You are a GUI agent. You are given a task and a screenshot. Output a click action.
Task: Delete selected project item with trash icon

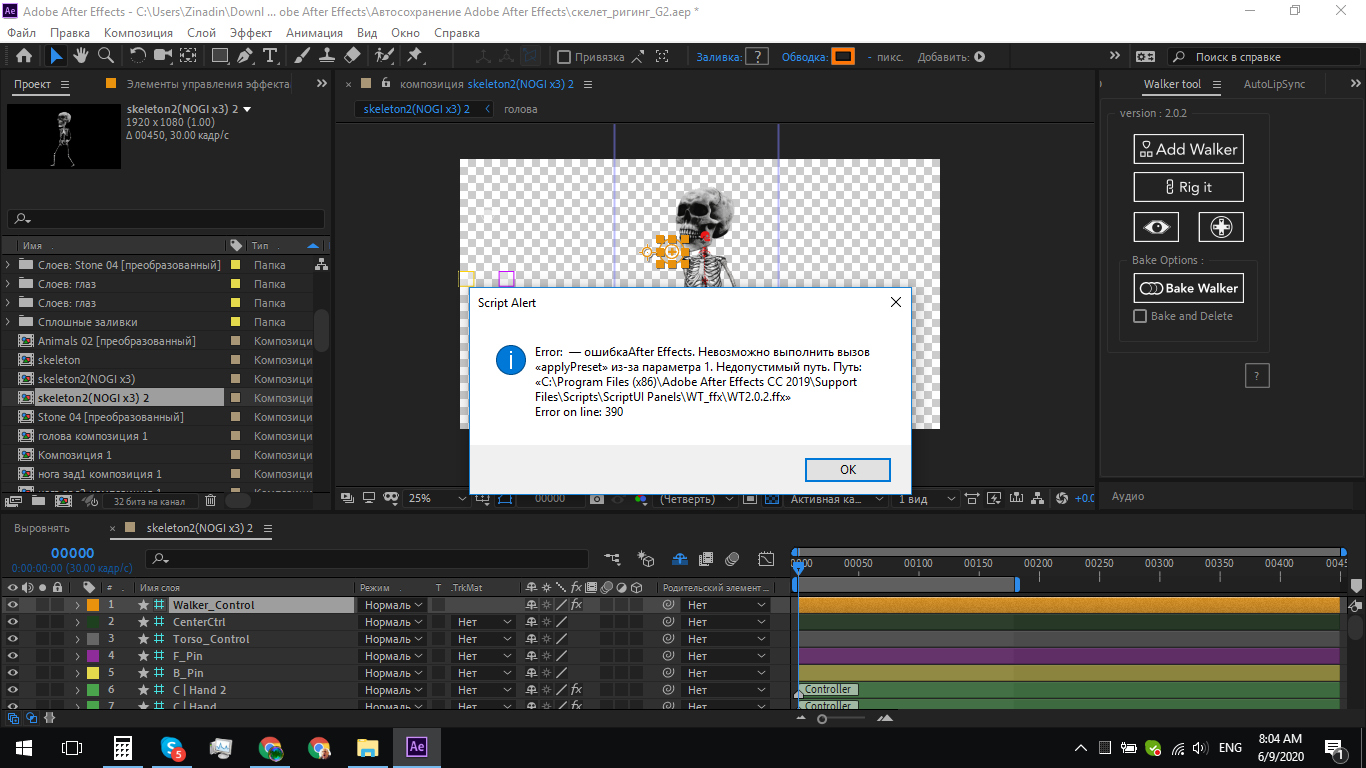[x=210, y=500]
